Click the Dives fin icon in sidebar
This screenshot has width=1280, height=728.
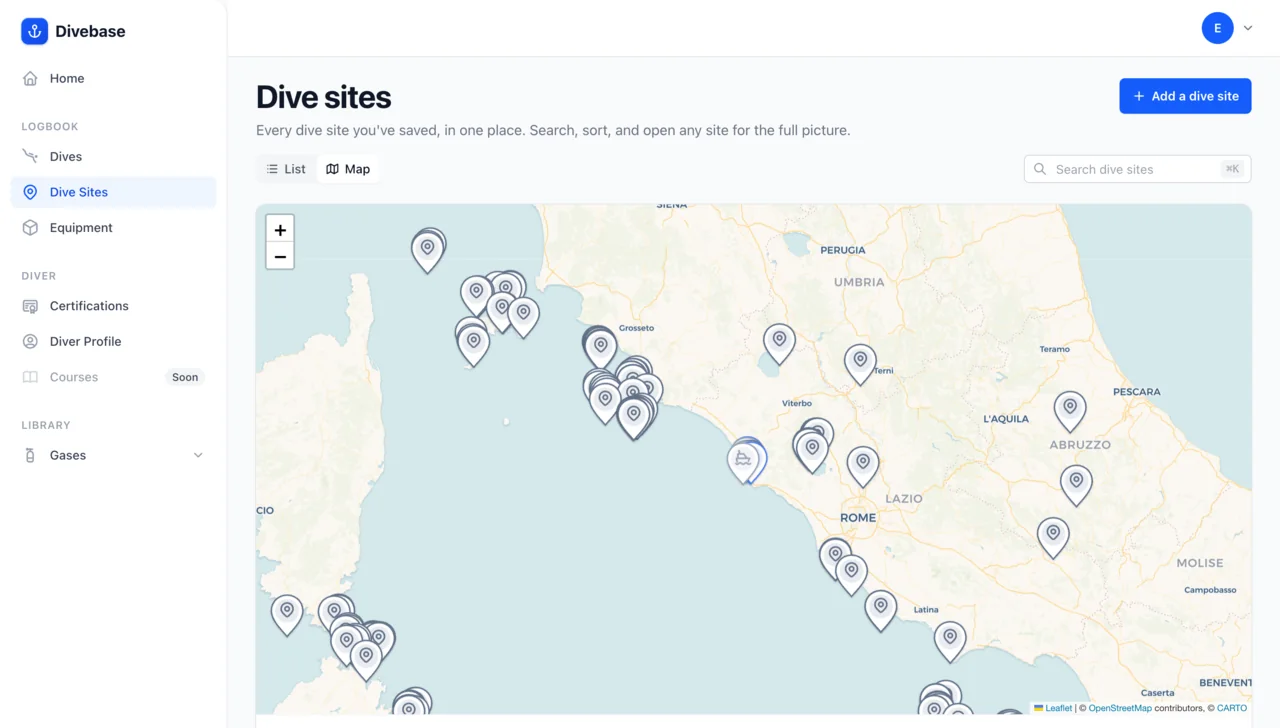(x=30, y=156)
